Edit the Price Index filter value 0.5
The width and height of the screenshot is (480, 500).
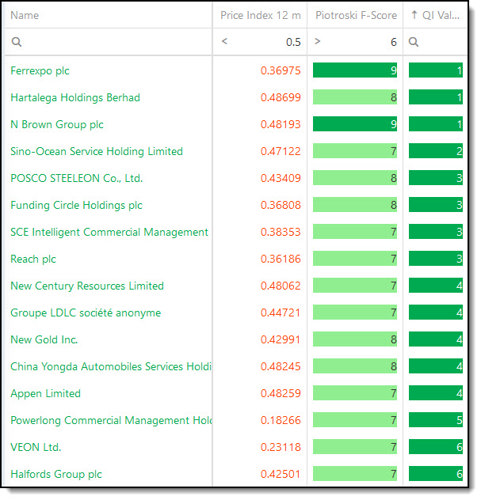coord(293,42)
